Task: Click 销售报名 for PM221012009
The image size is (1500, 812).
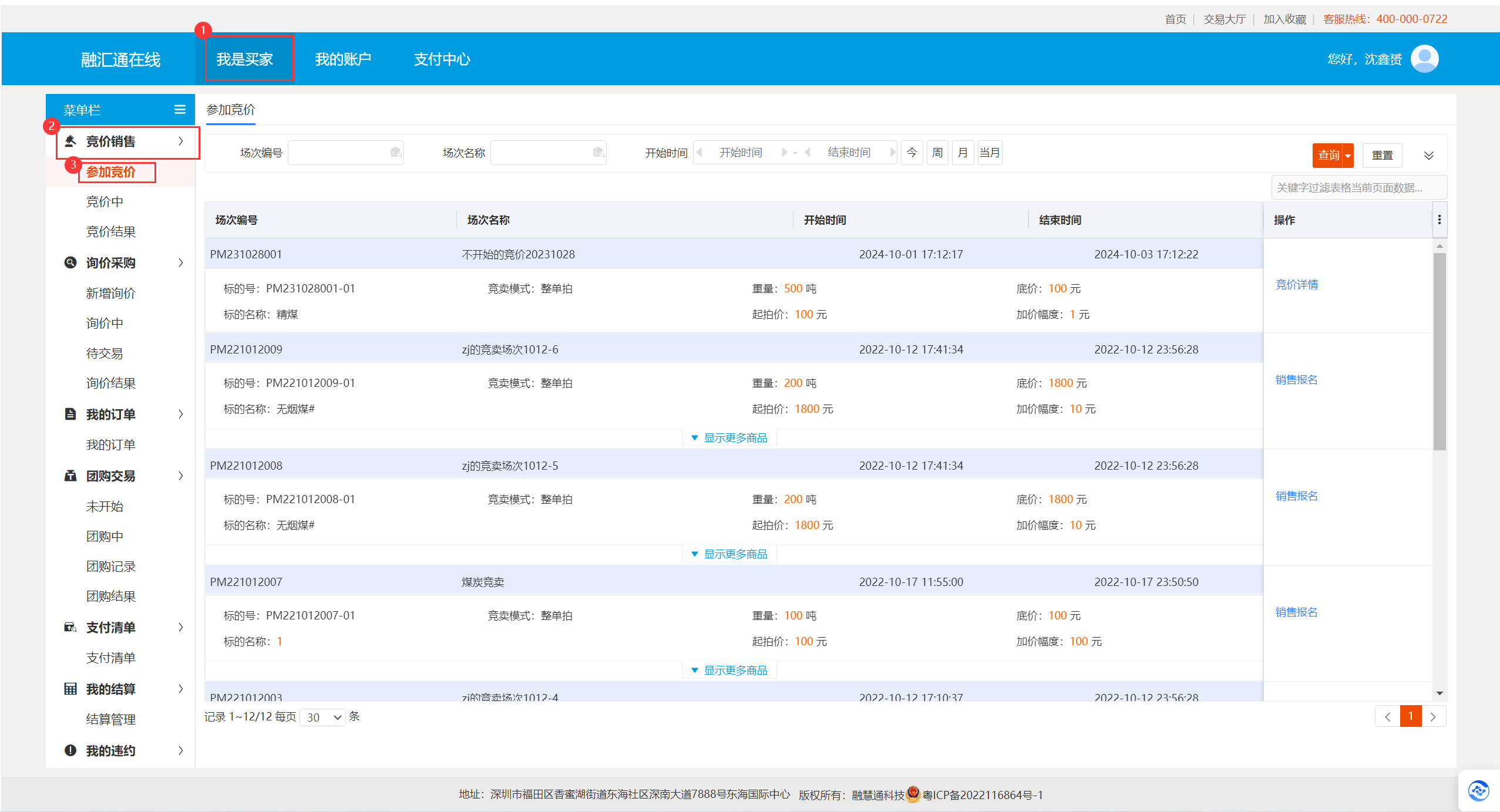Action: (1297, 380)
